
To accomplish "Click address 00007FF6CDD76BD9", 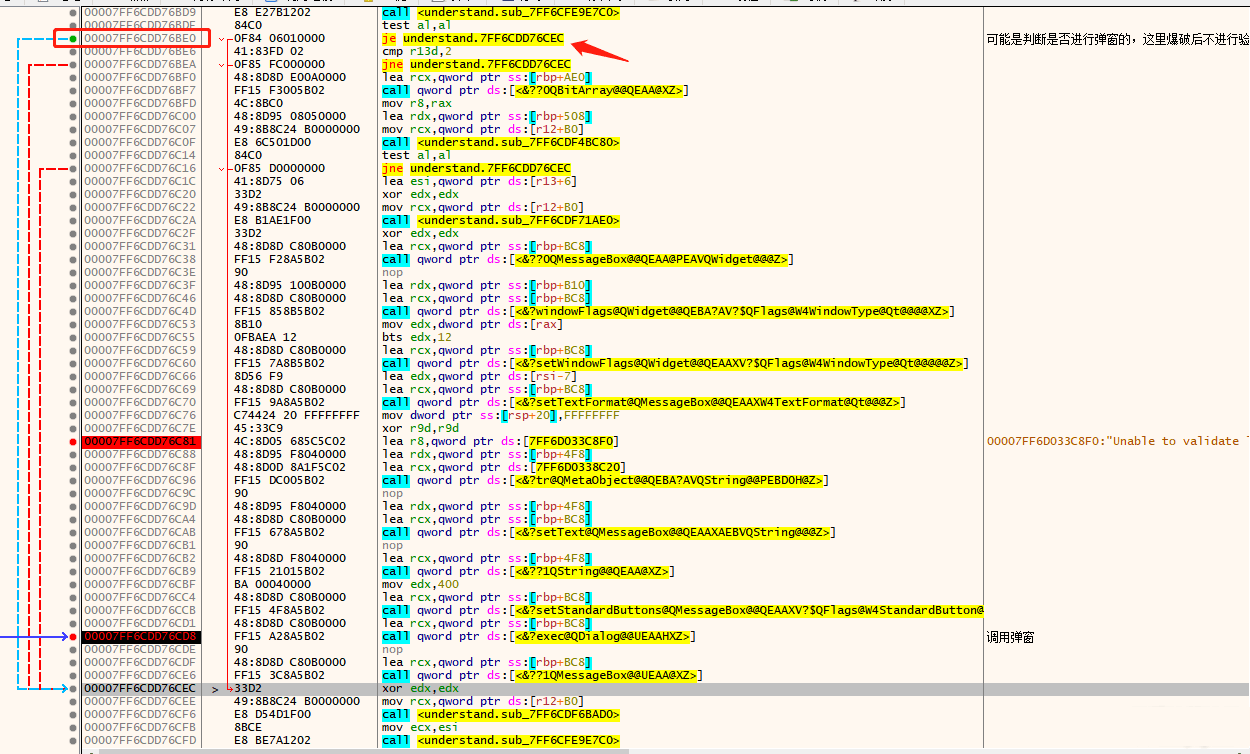I will pos(140,12).
